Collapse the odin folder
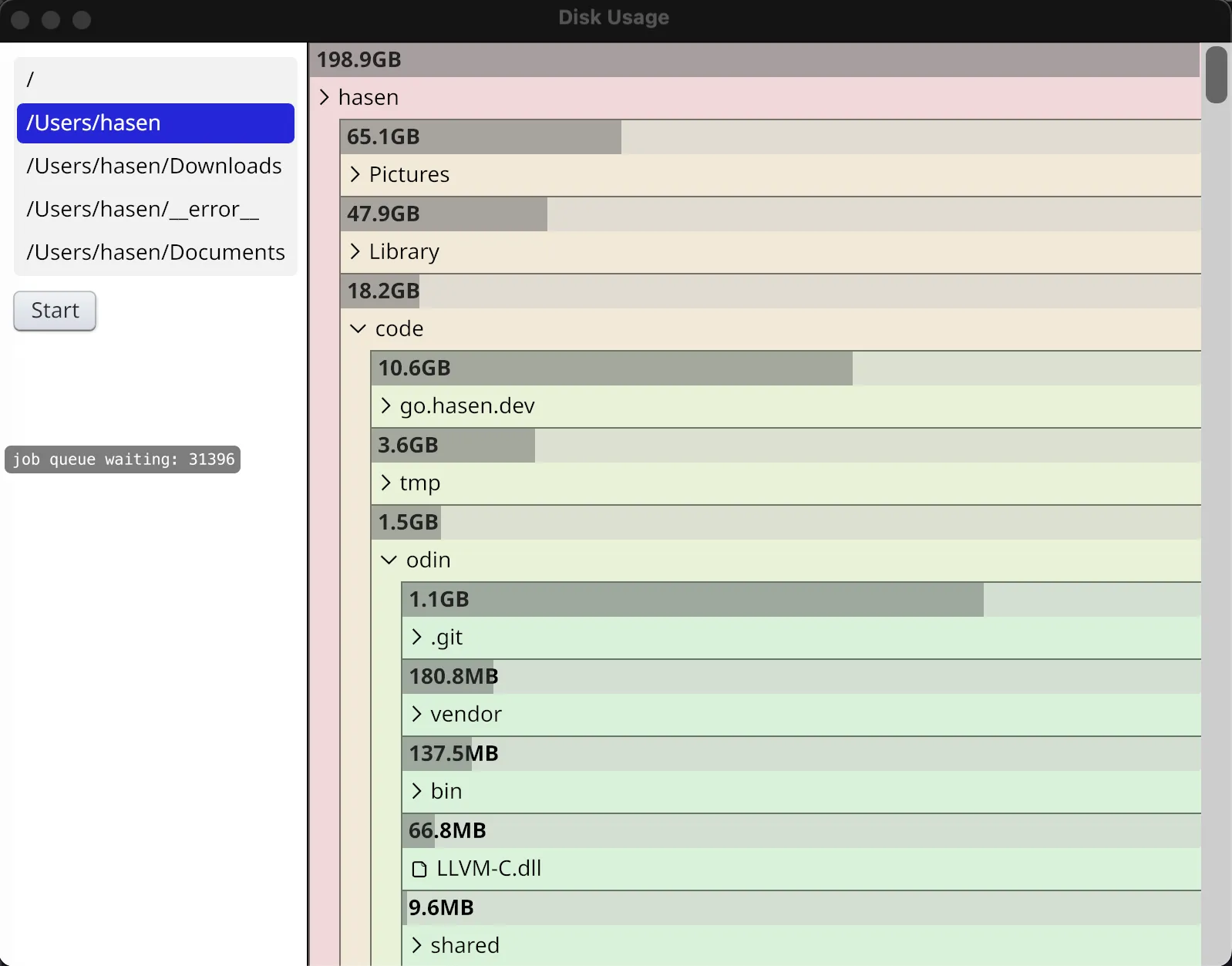 (x=389, y=560)
